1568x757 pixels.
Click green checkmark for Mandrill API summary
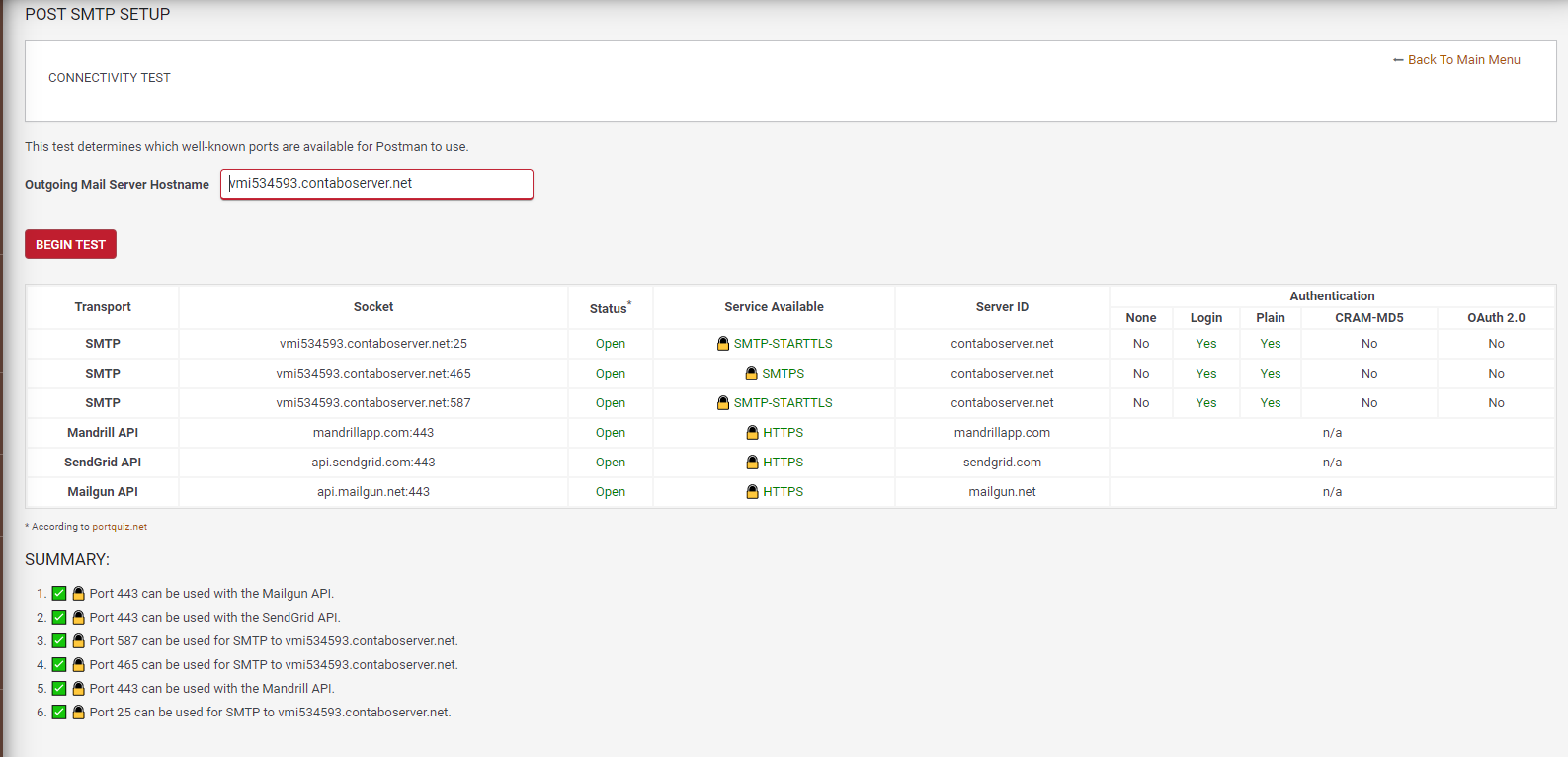[x=59, y=689]
